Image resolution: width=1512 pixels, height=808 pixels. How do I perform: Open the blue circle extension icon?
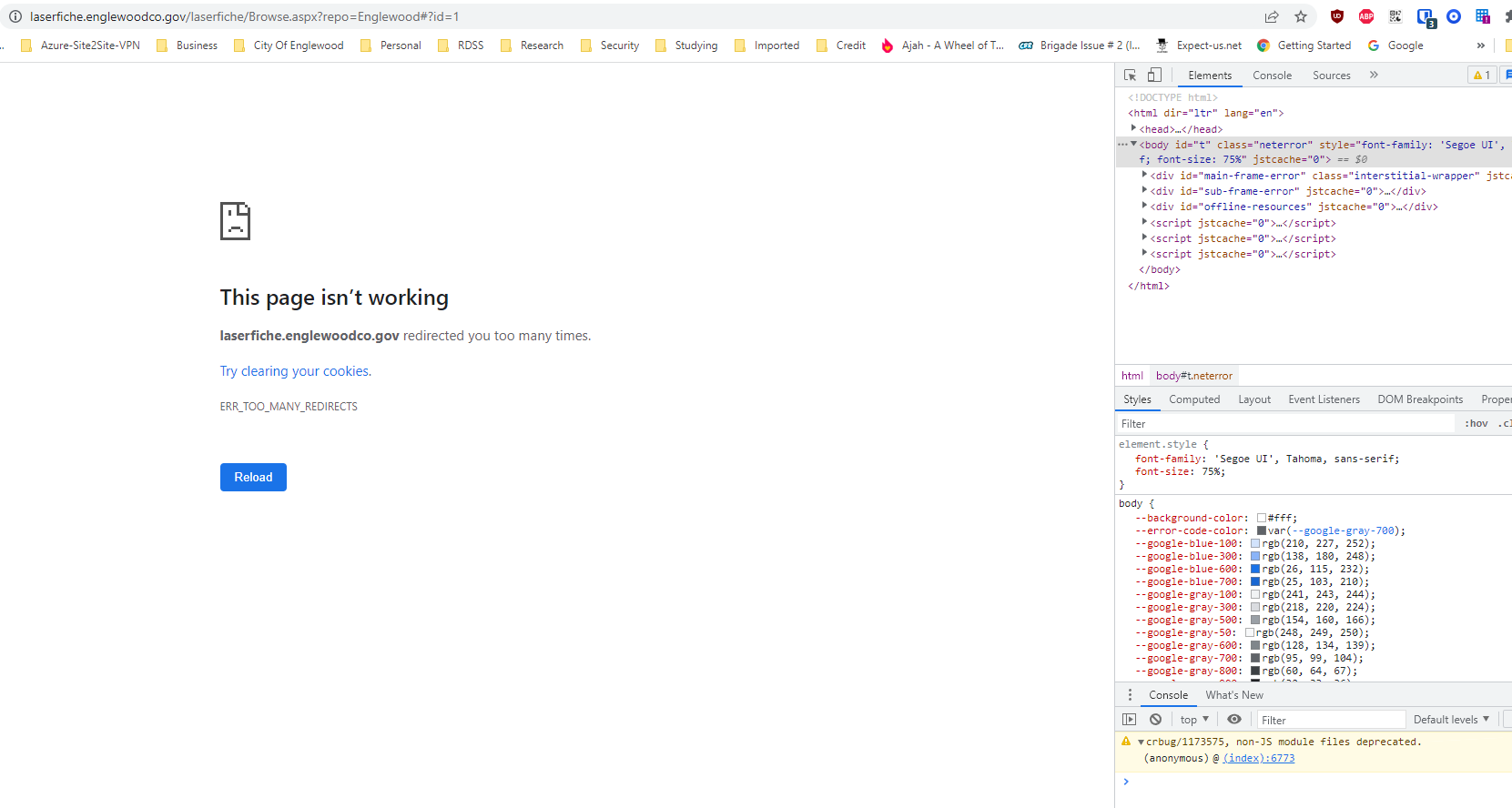click(1454, 16)
